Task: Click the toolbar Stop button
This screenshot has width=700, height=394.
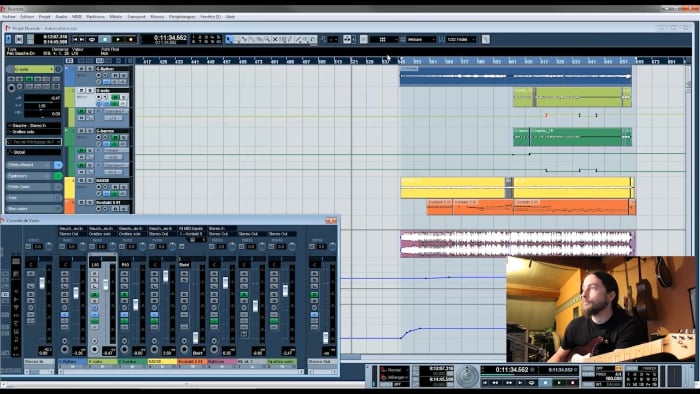Action: tap(105, 39)
